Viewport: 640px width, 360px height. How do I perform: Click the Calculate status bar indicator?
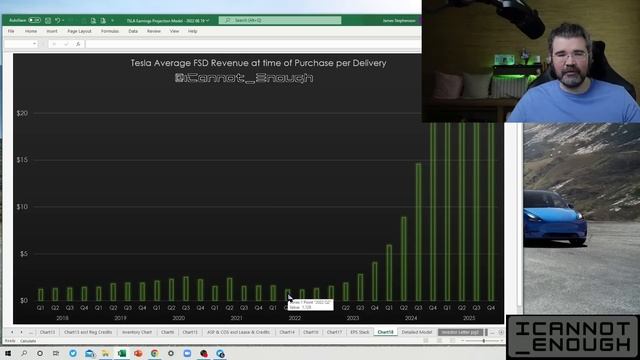pyautogui.click(x=28, y=341)
